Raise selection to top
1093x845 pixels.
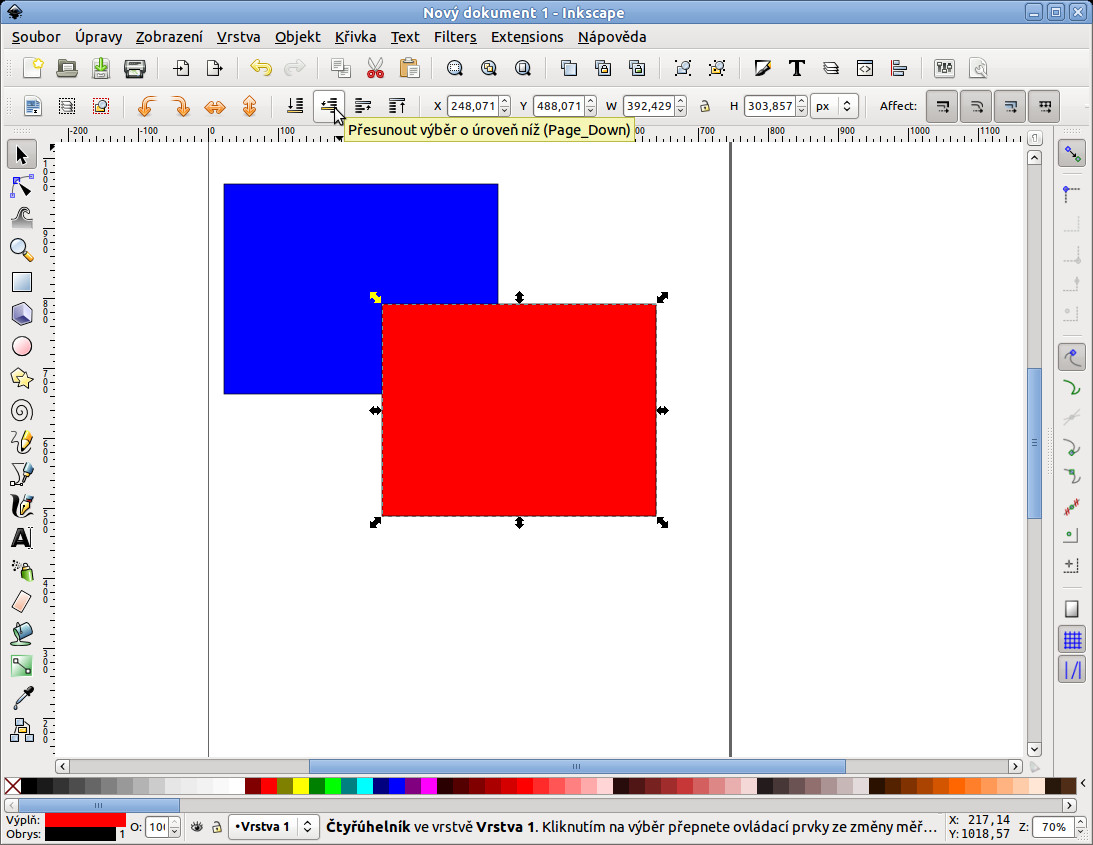pyautogui.click(x=397, y=106)
